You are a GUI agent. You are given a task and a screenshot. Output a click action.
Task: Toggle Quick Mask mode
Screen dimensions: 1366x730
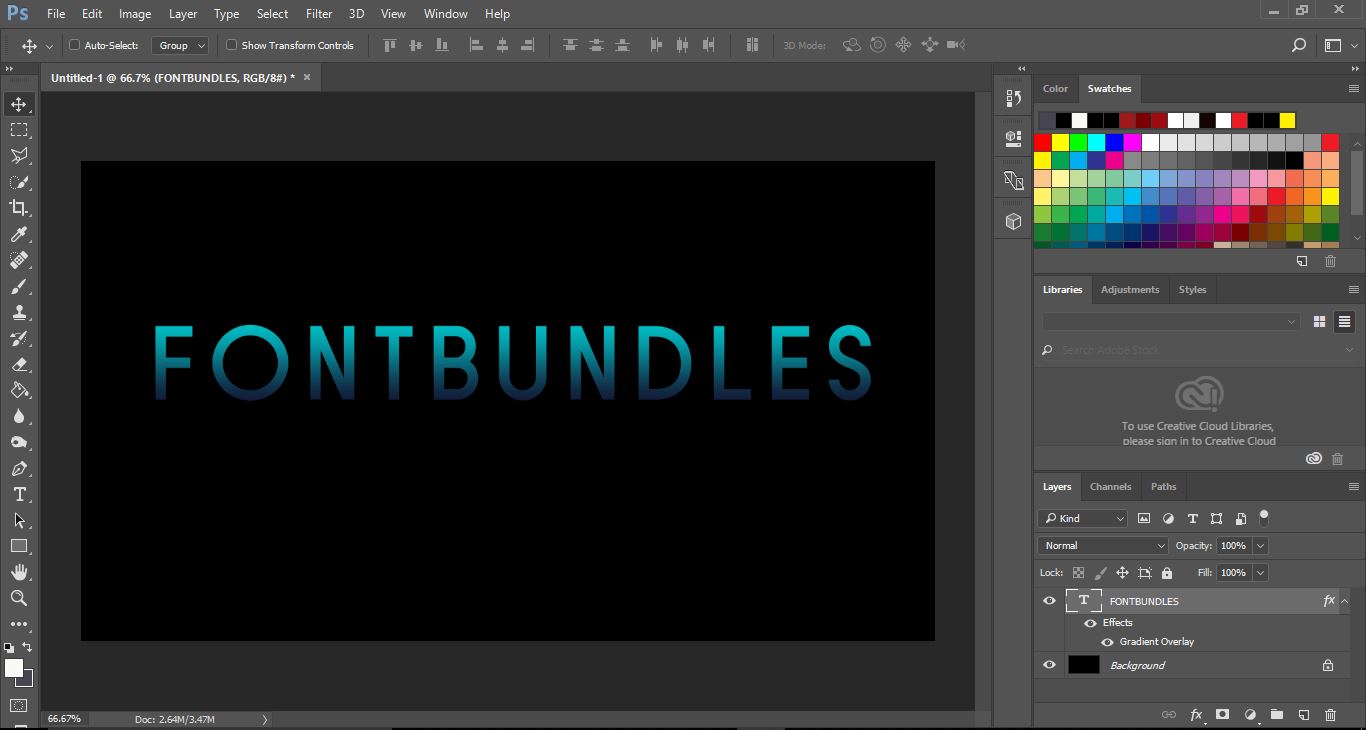19,706
